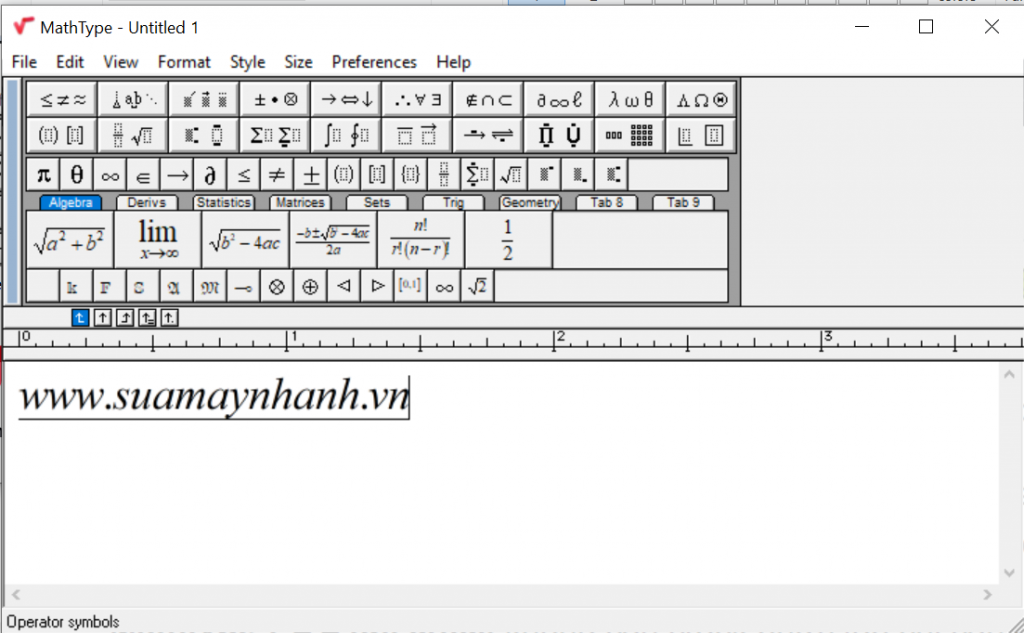The width and height of the screenshot is (1024, 633).
Task: Open the fence templates palette
Action: point(62,135)
